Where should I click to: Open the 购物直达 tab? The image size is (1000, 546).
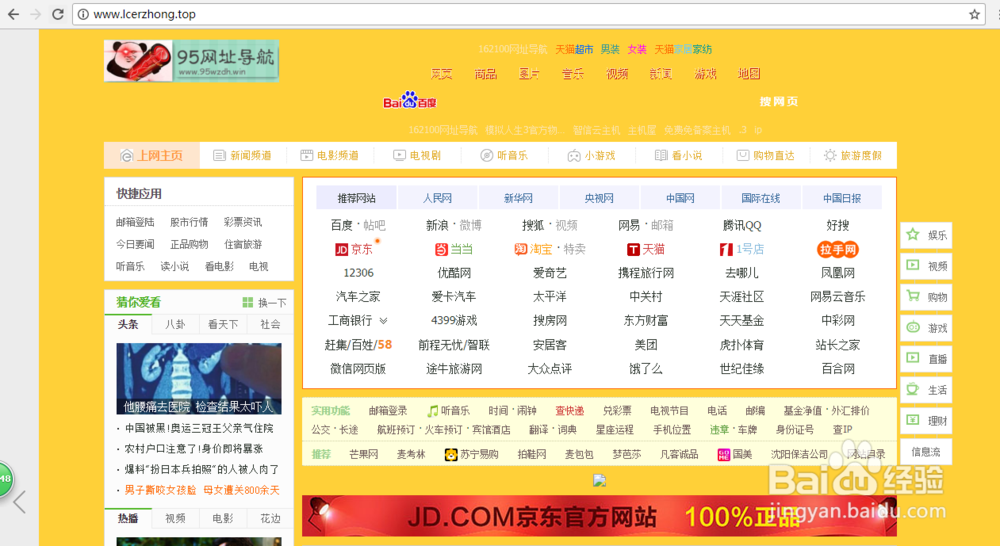click(x=765, y=156)
